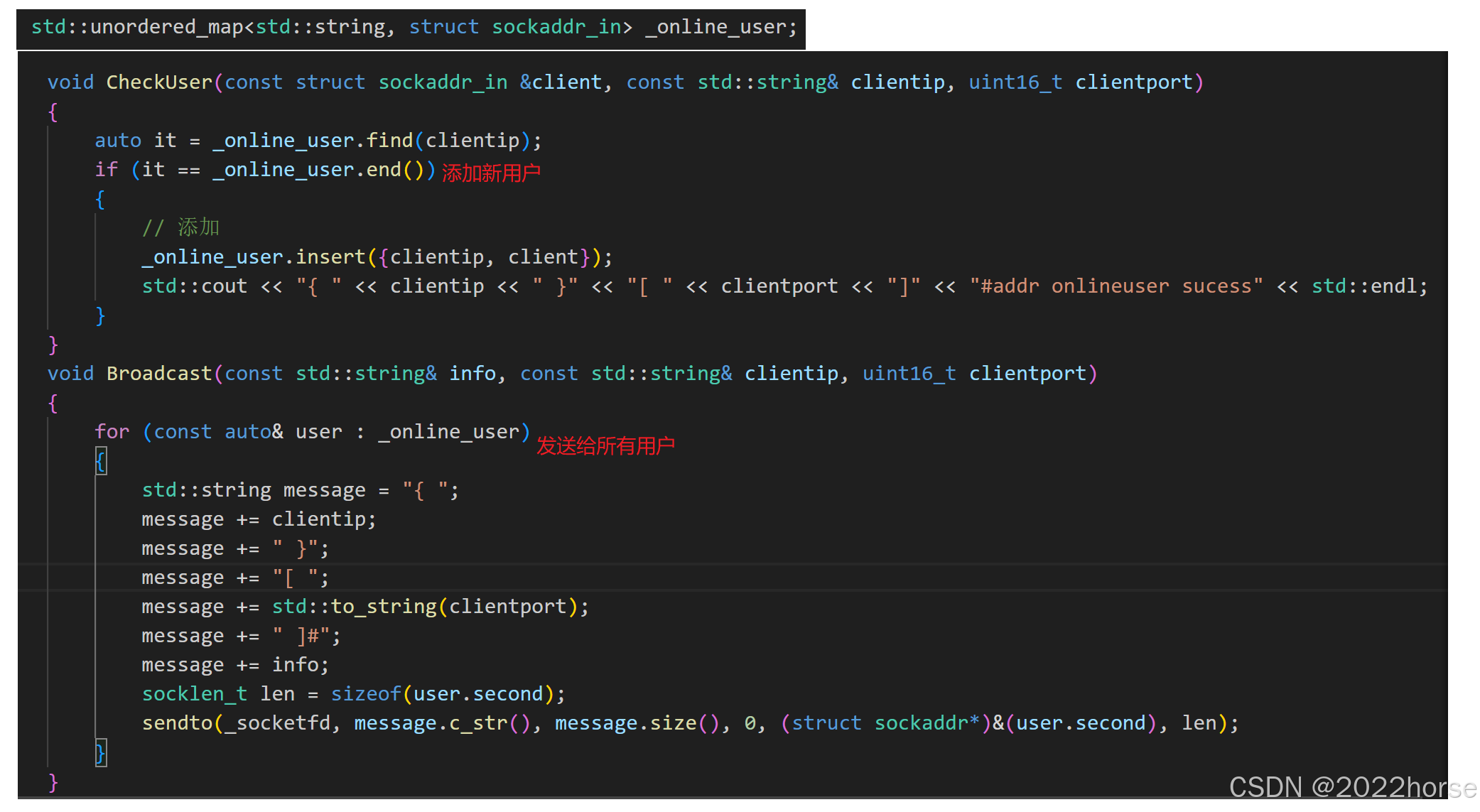
Task: Click 'std::string message' declaration
Action: (x=254, y=490)
